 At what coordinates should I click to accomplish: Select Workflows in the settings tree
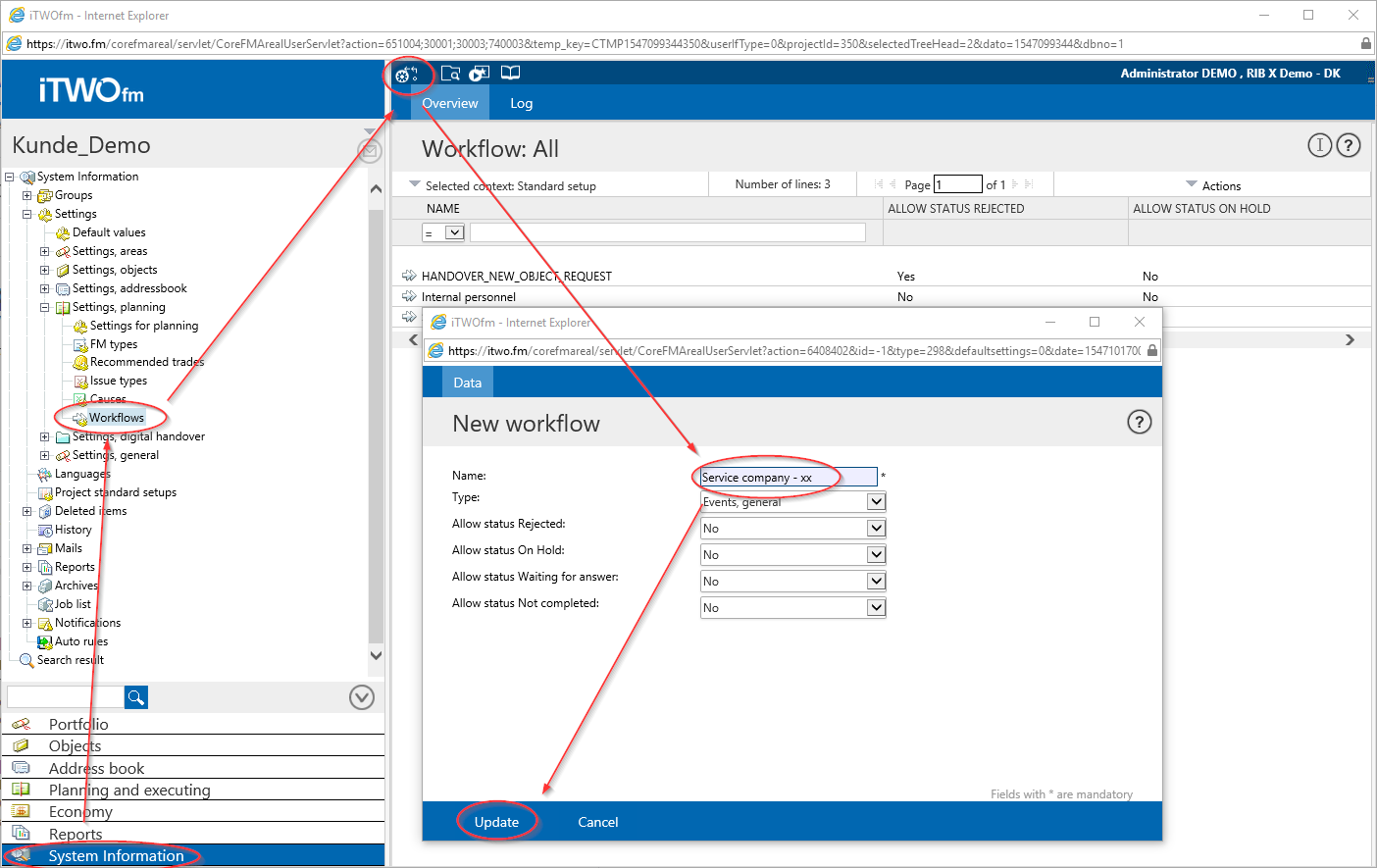pos(116,418)
